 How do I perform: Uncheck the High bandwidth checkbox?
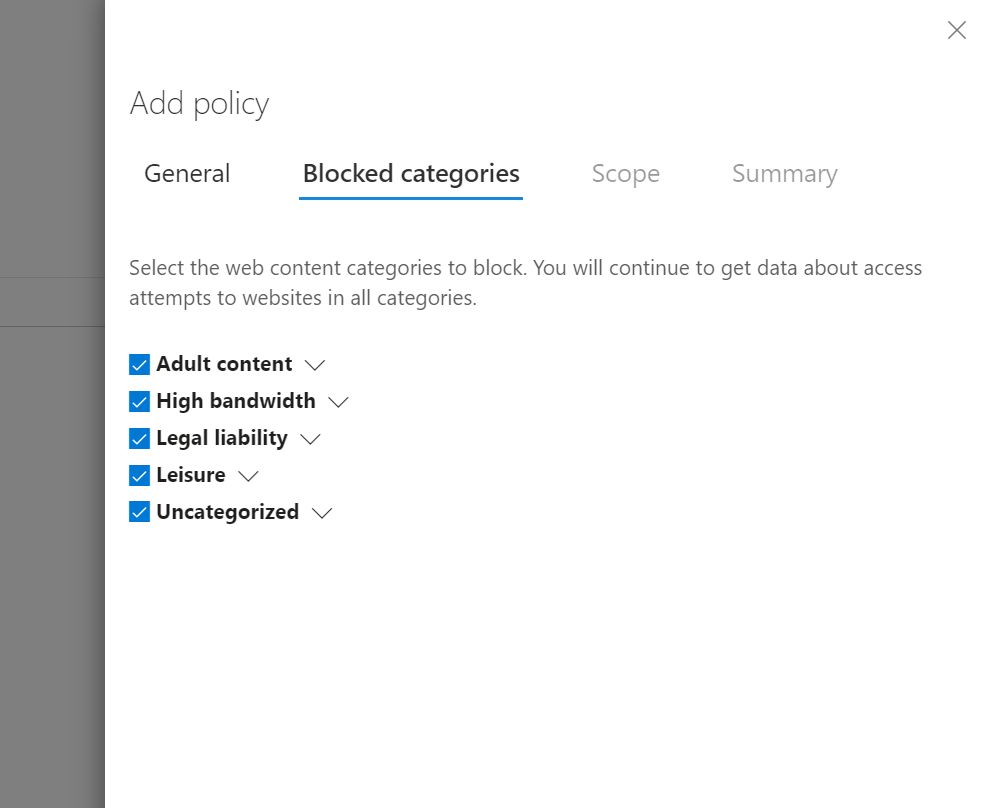pyautogui.click(x=140, y=401)
